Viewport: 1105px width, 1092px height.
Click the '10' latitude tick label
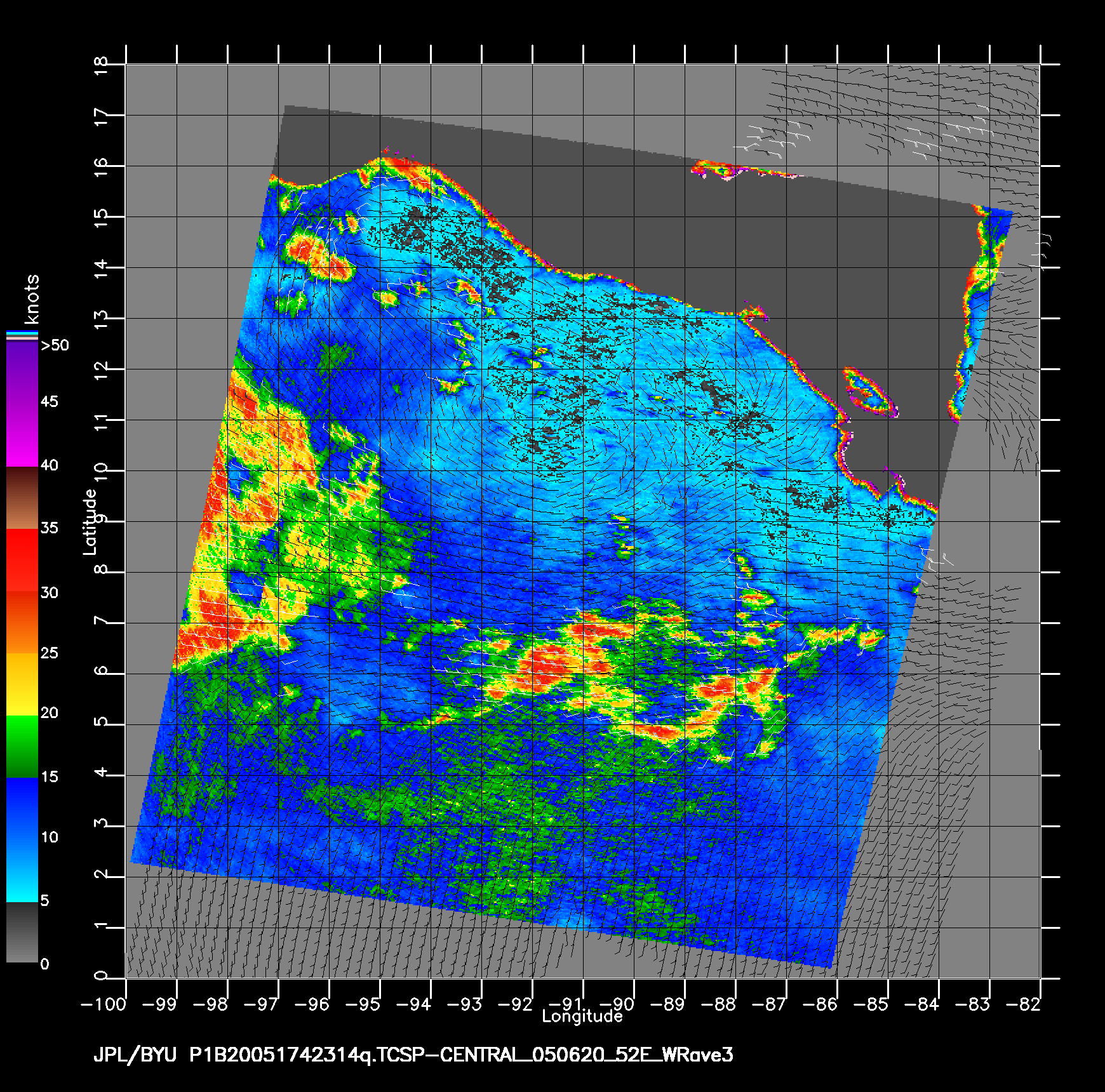coord(102,471)
